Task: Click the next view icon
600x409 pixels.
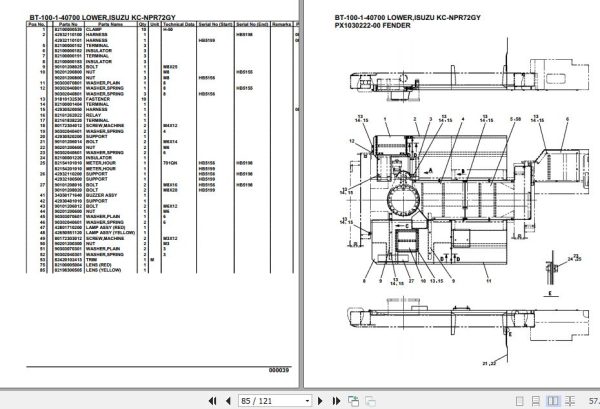Action: 370,401
